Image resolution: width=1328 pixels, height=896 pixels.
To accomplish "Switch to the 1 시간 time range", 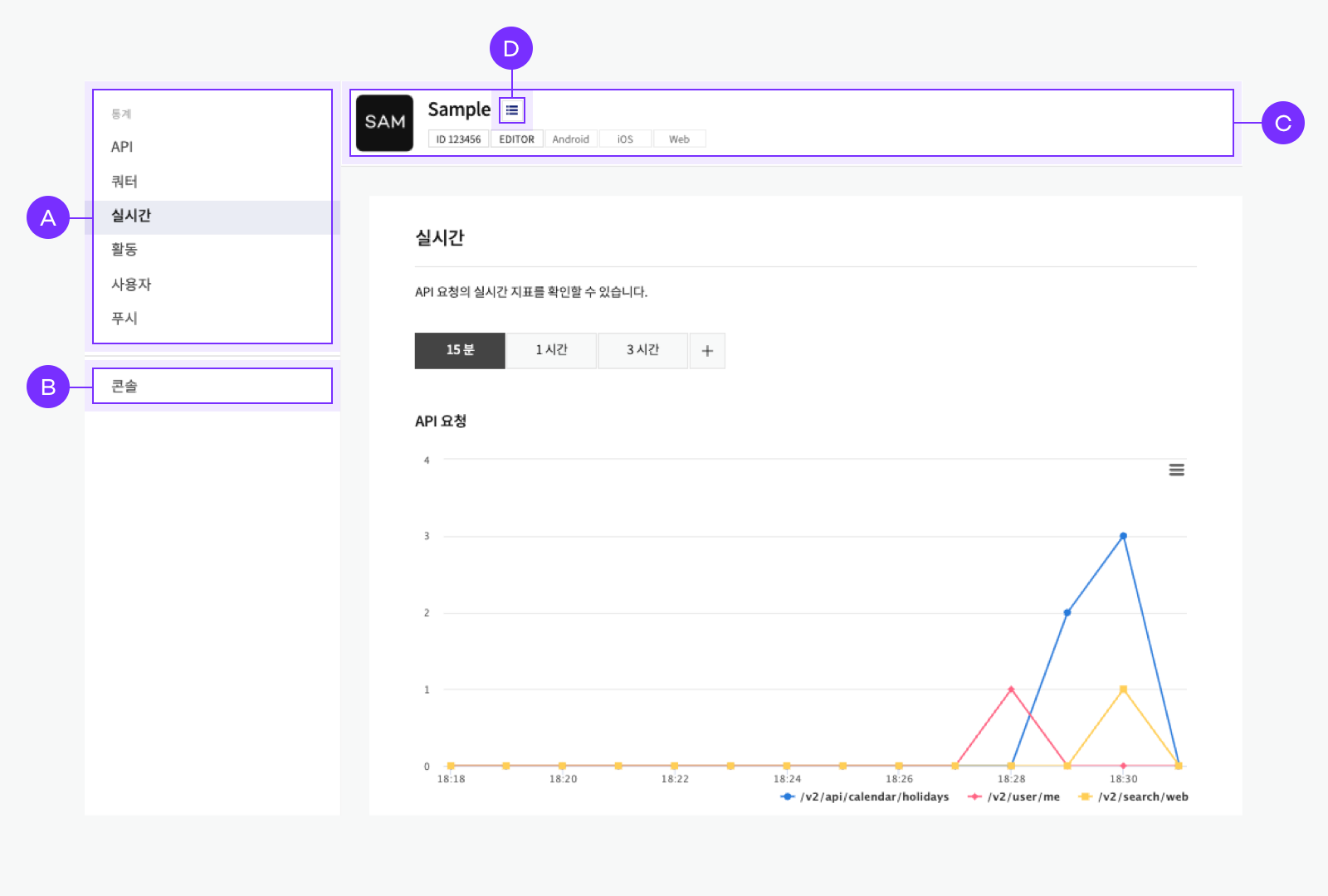I will (551, 351).
